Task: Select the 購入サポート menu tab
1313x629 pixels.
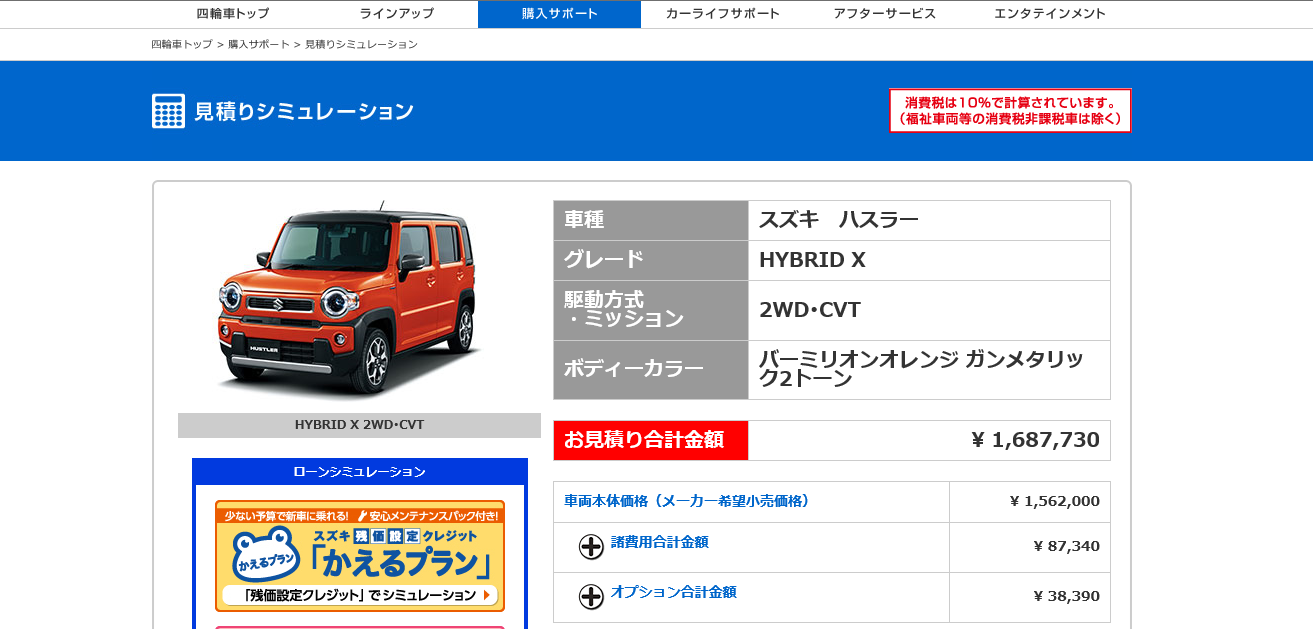Action: click(560, 14)
